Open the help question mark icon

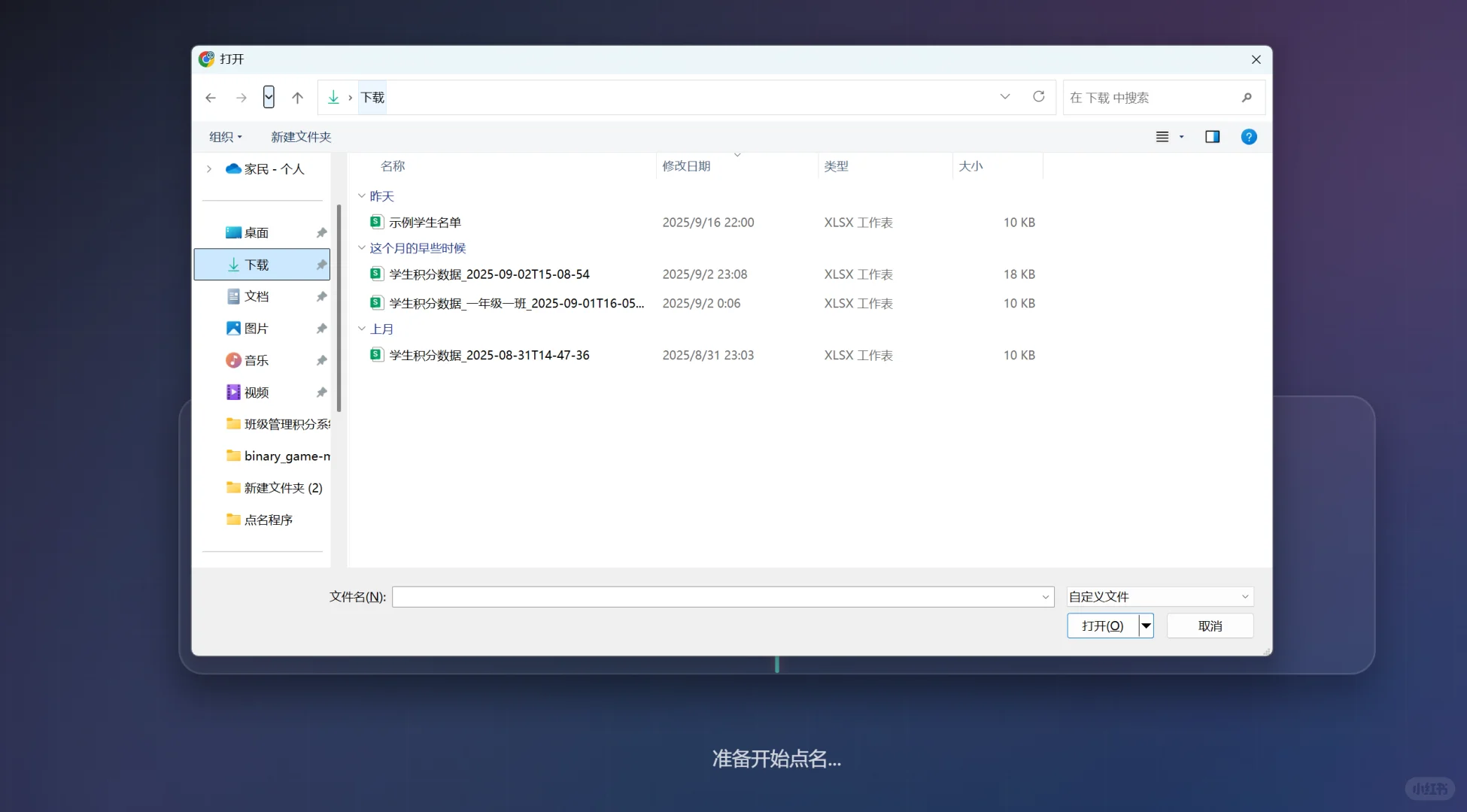point(1248,137)
